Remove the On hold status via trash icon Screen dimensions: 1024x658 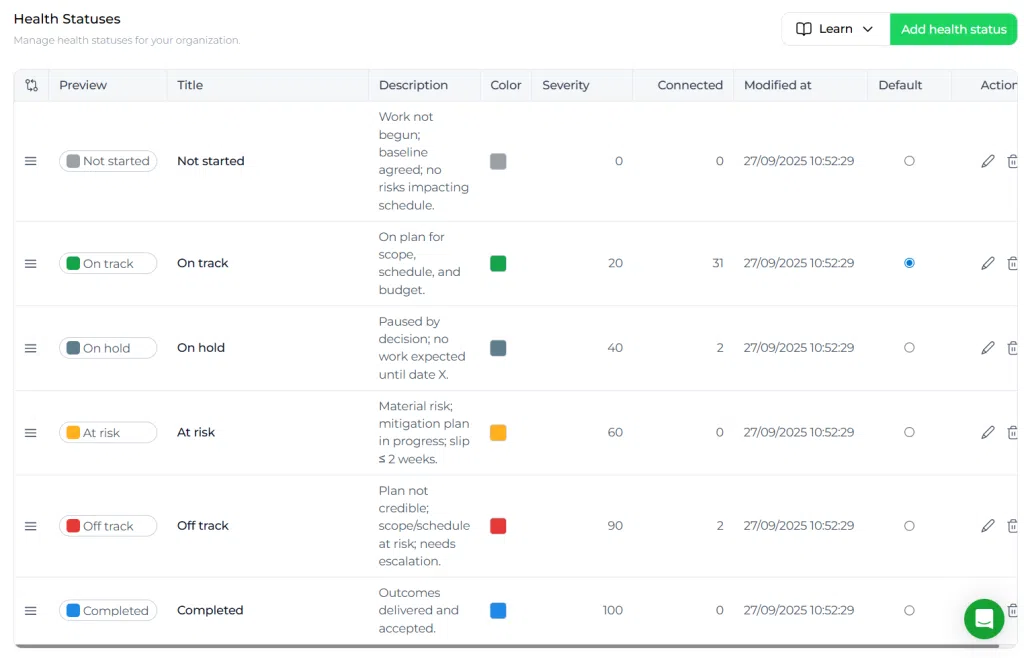click(1012, 348)
